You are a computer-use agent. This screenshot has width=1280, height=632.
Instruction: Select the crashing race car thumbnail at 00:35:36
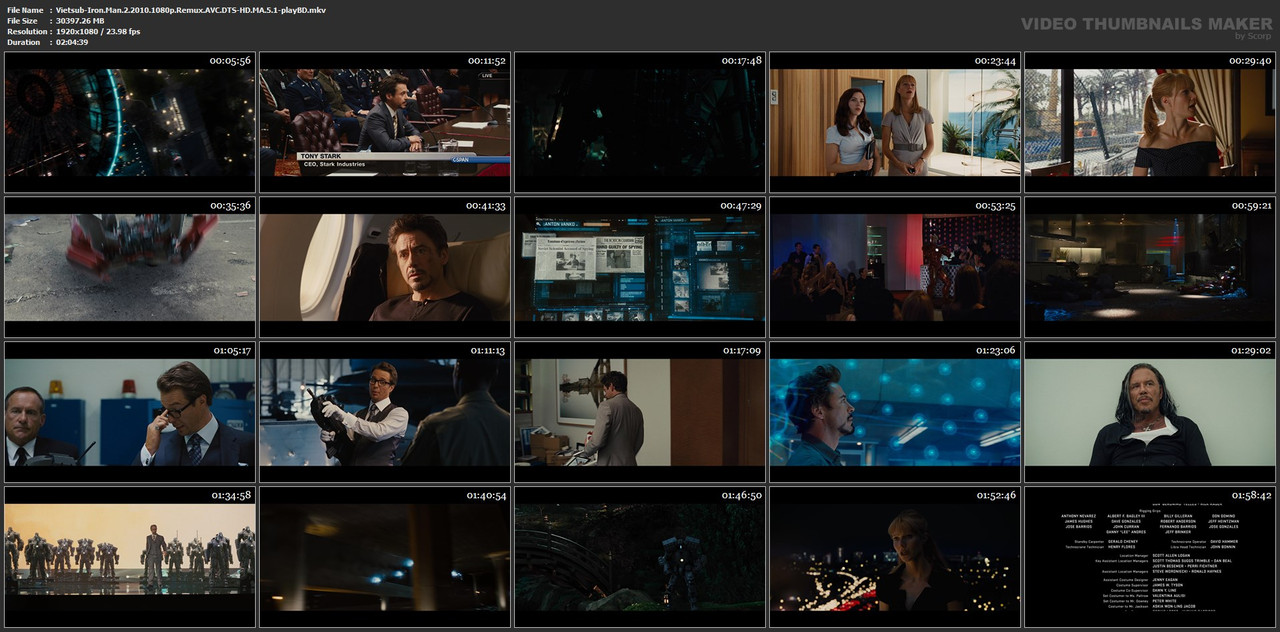[130, 267]
